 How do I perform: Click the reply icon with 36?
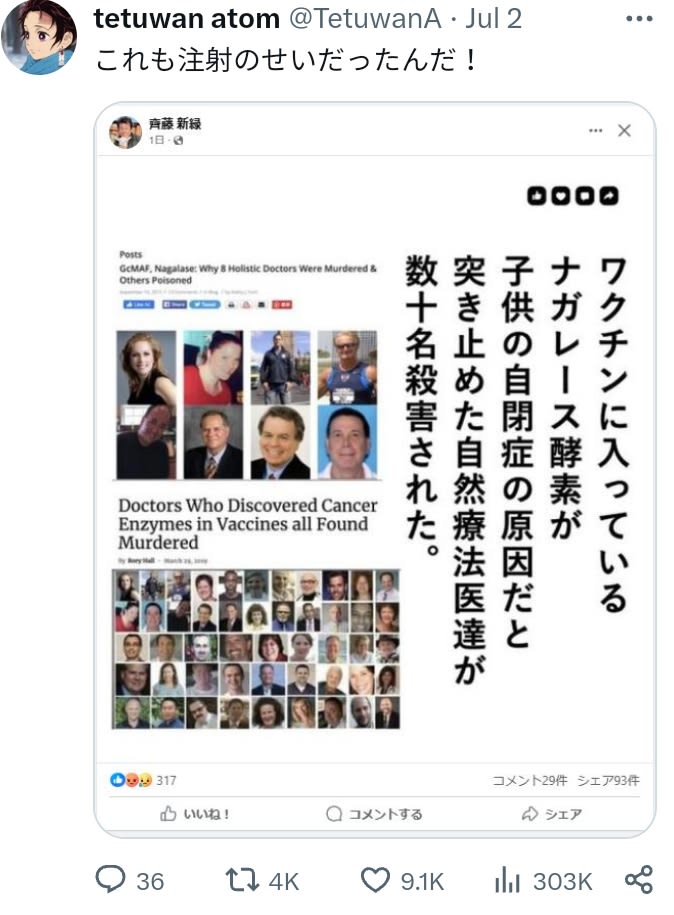tap(130, 880)
